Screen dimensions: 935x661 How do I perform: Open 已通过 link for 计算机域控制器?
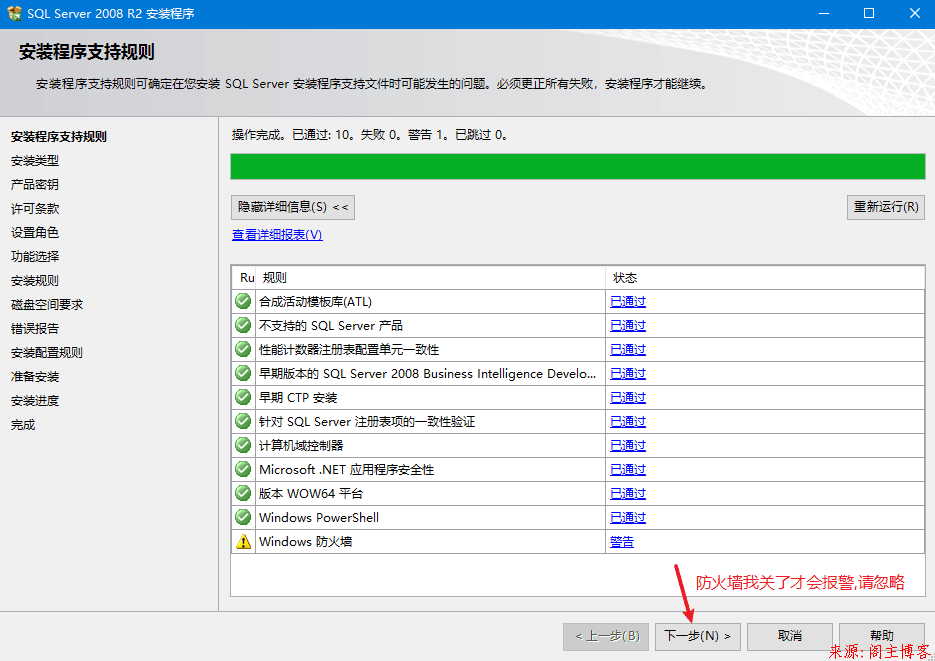(628, 446)
